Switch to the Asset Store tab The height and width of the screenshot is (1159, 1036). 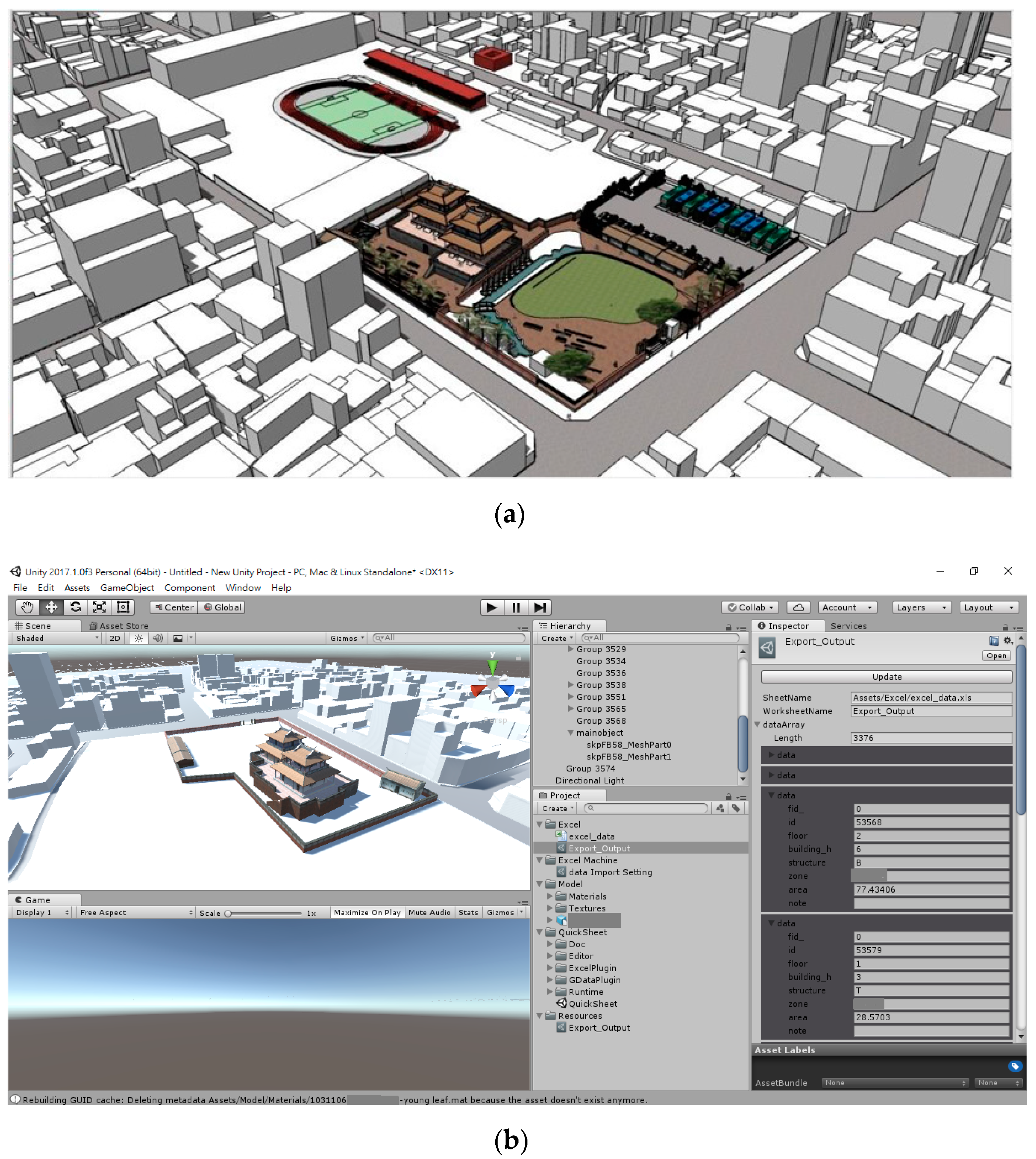119,626
